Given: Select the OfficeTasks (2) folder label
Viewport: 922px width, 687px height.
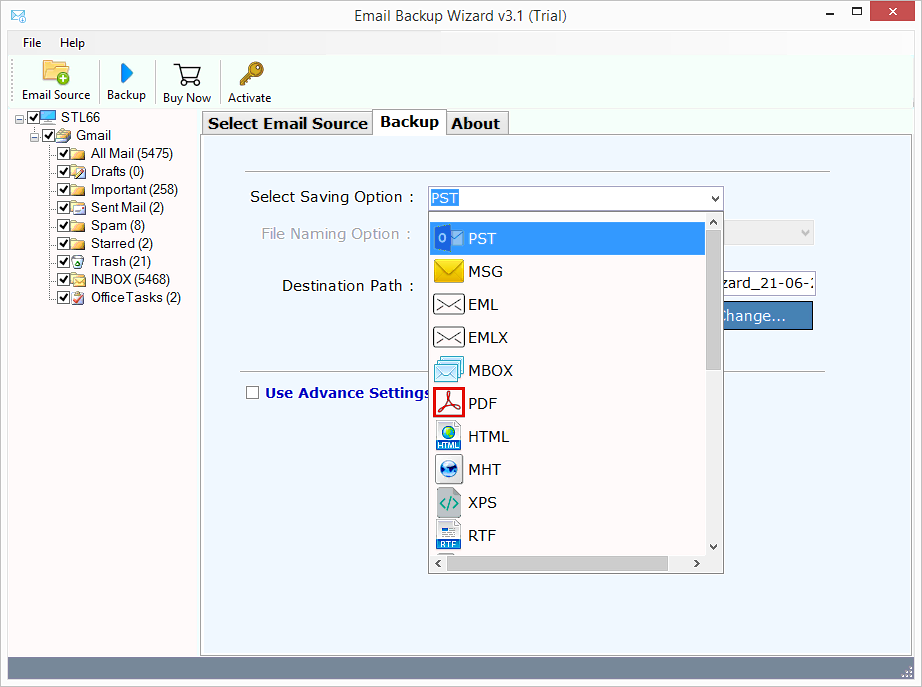Looking at the screenshot, I should click(135, 298).
